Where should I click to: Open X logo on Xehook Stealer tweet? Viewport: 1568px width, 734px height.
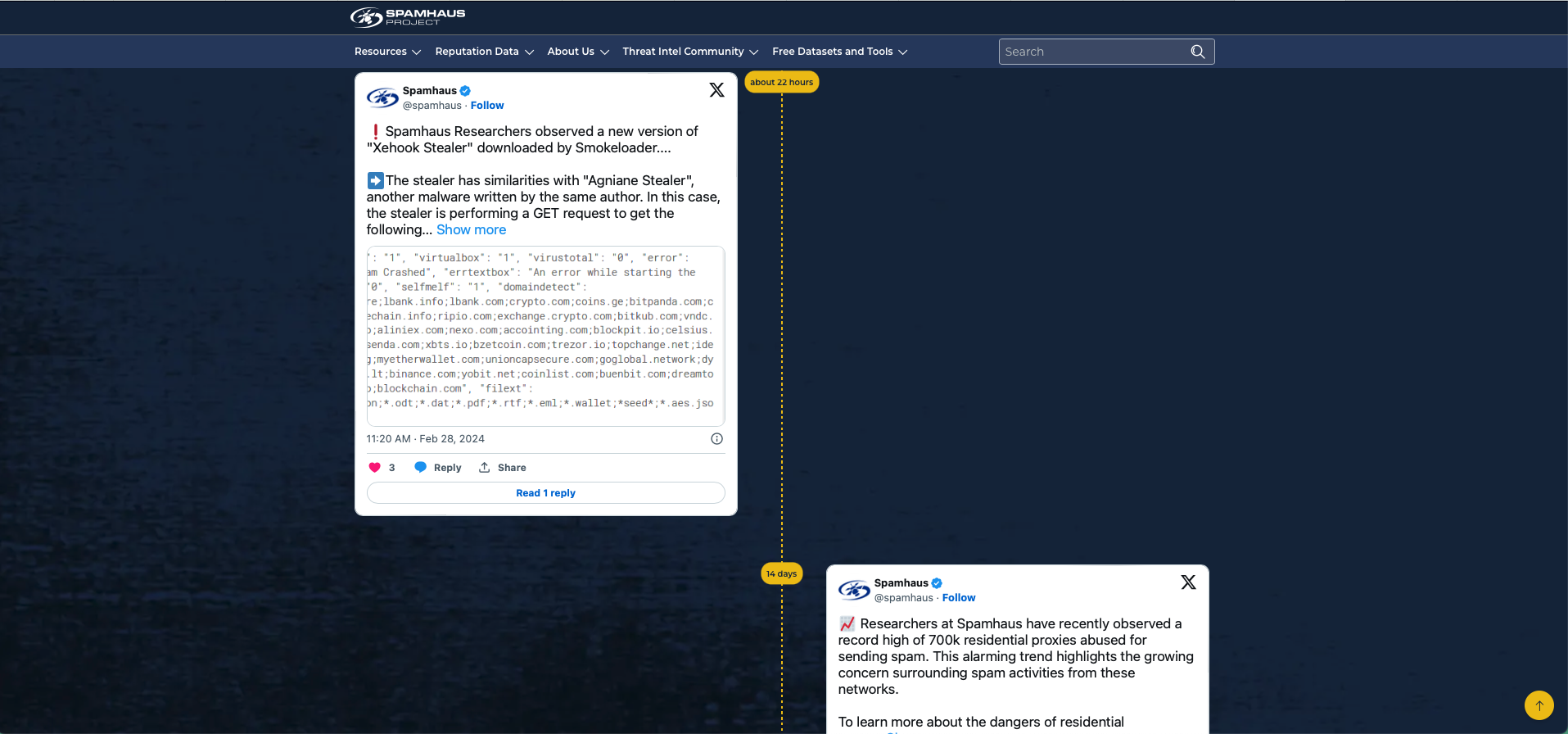click(x=716, y=90)
